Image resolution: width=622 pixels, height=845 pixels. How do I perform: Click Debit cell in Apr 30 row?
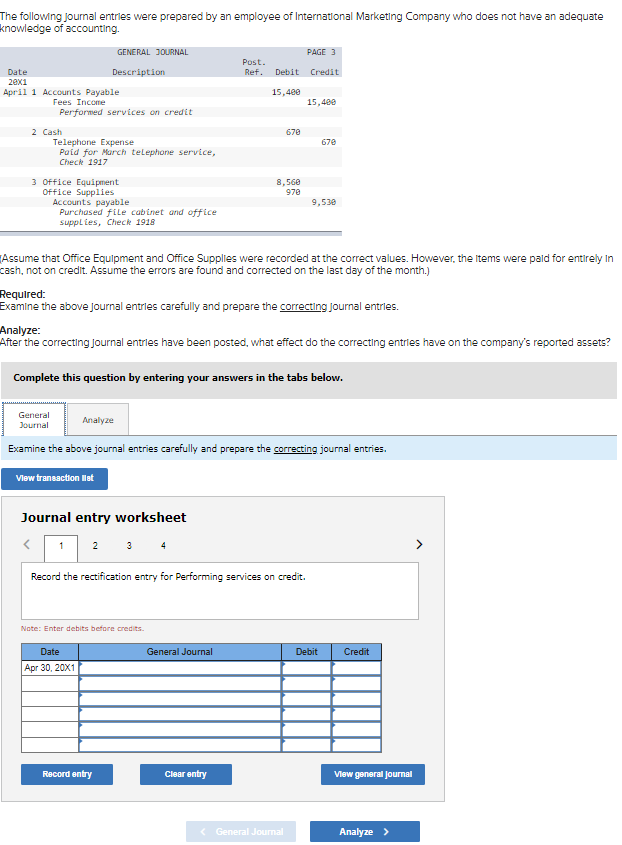[307, 668]
